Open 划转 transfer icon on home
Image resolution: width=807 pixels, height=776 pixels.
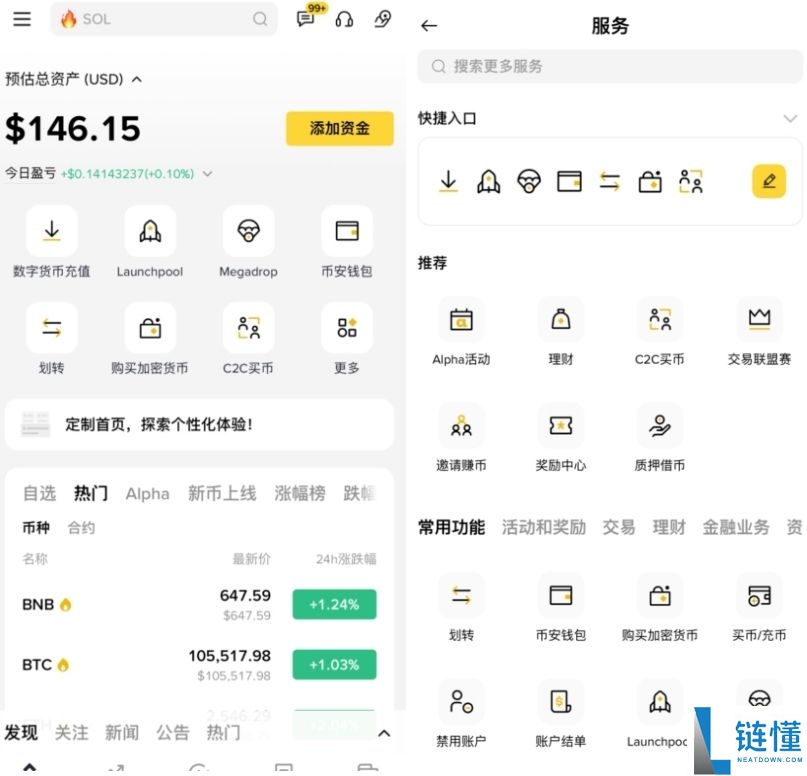coord(51,327)
